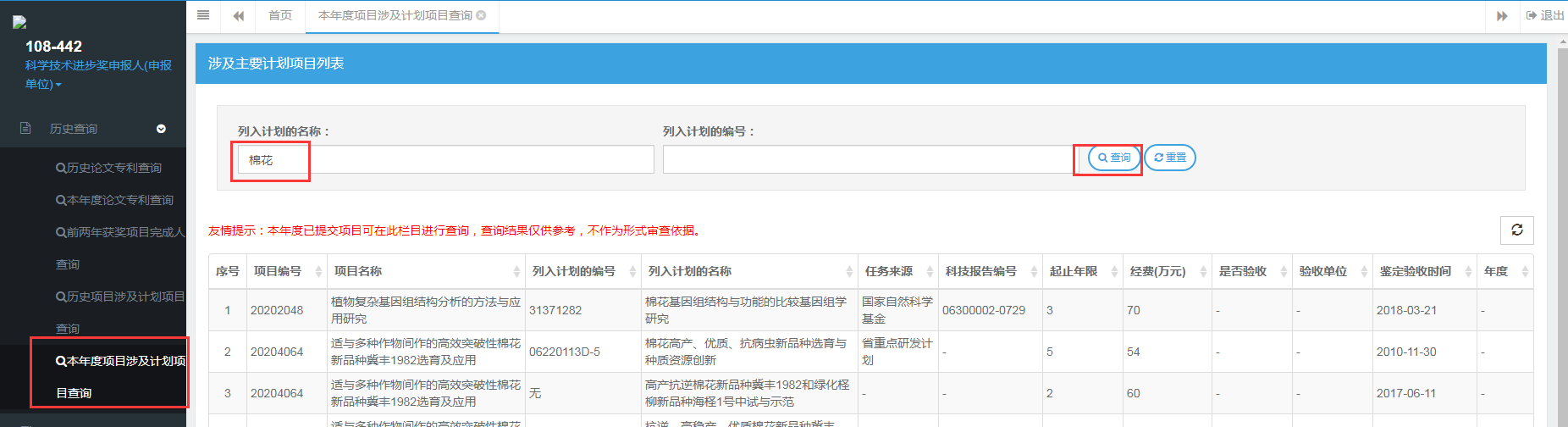Open 本年度论文专利查询 in sidebar
1568x427 pixels.
[114, 200]
